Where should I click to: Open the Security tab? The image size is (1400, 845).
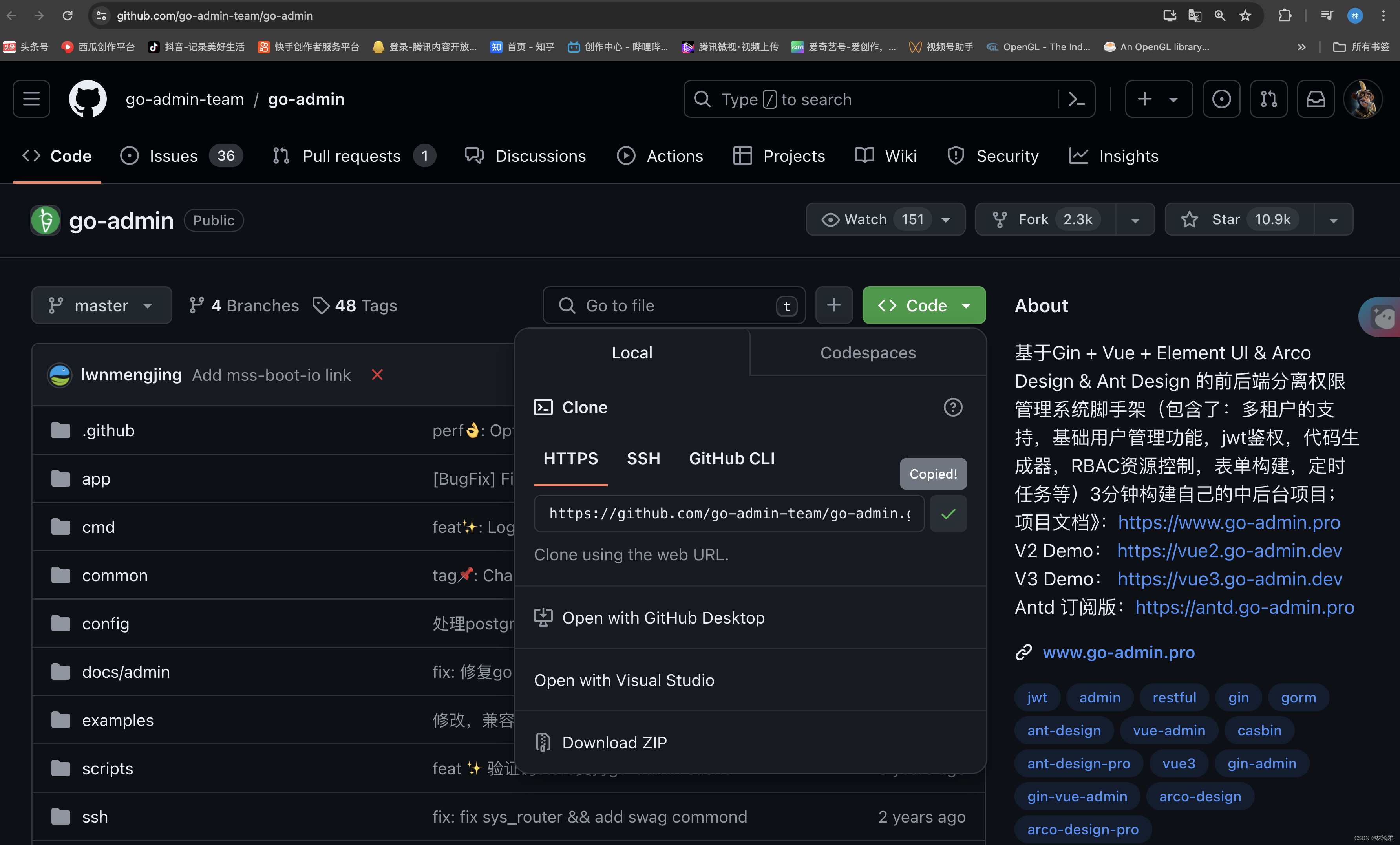(993, 156)
